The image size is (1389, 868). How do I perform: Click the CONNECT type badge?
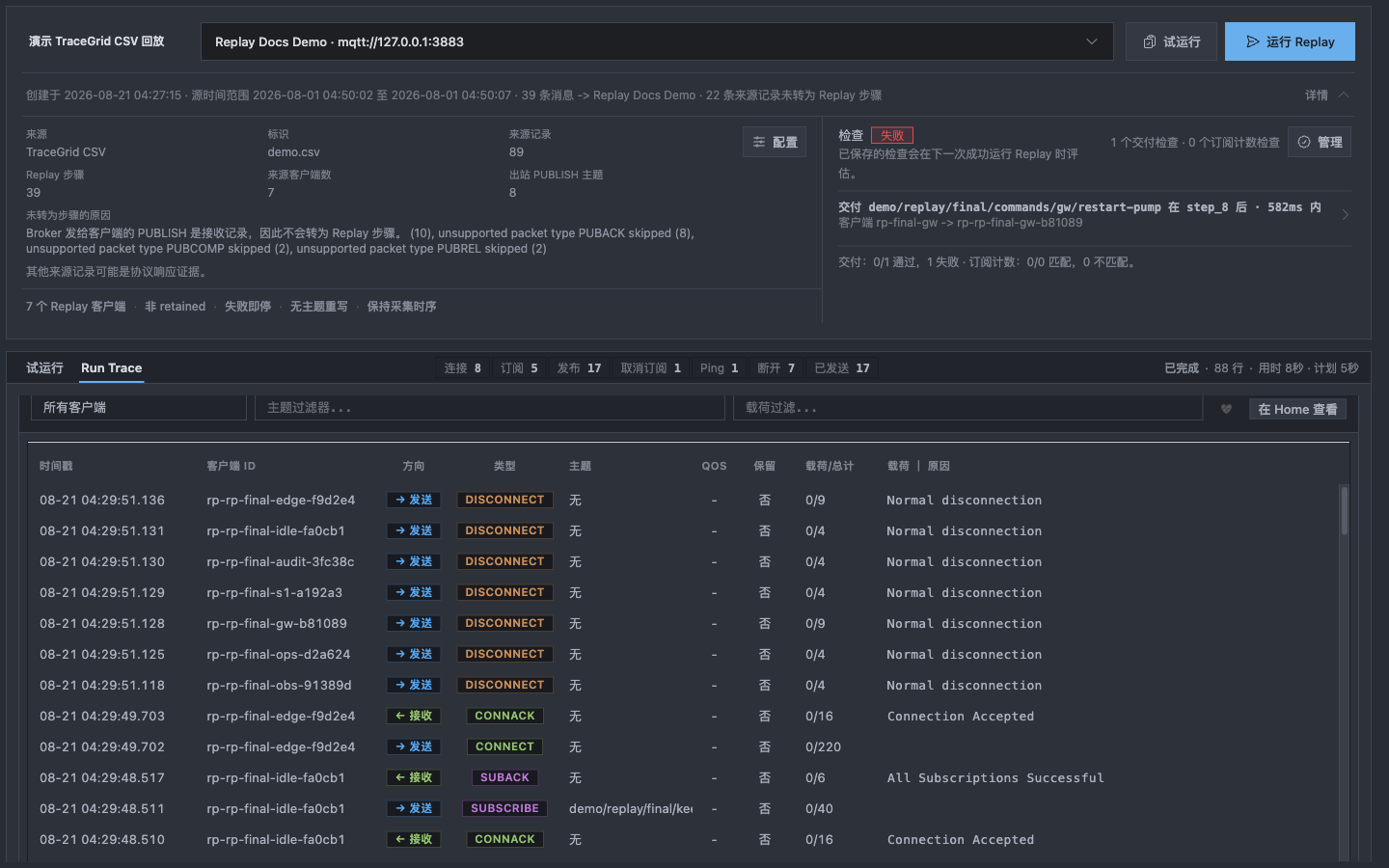504,746
